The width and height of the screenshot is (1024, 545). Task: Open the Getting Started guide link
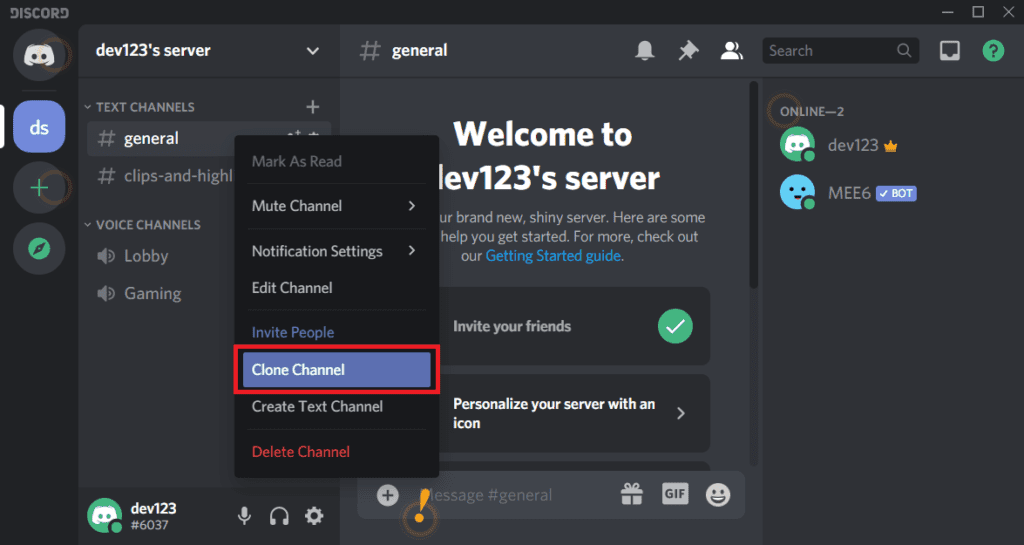[553, 256]
